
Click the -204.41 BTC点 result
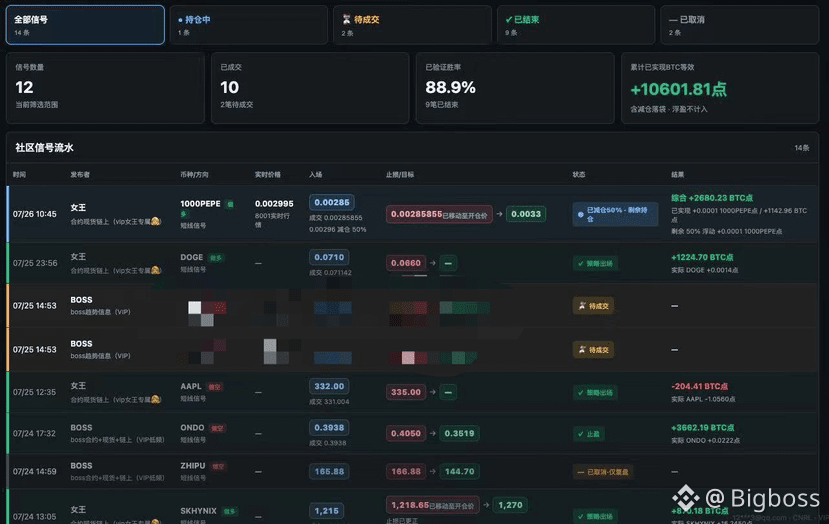click(699, 387)
